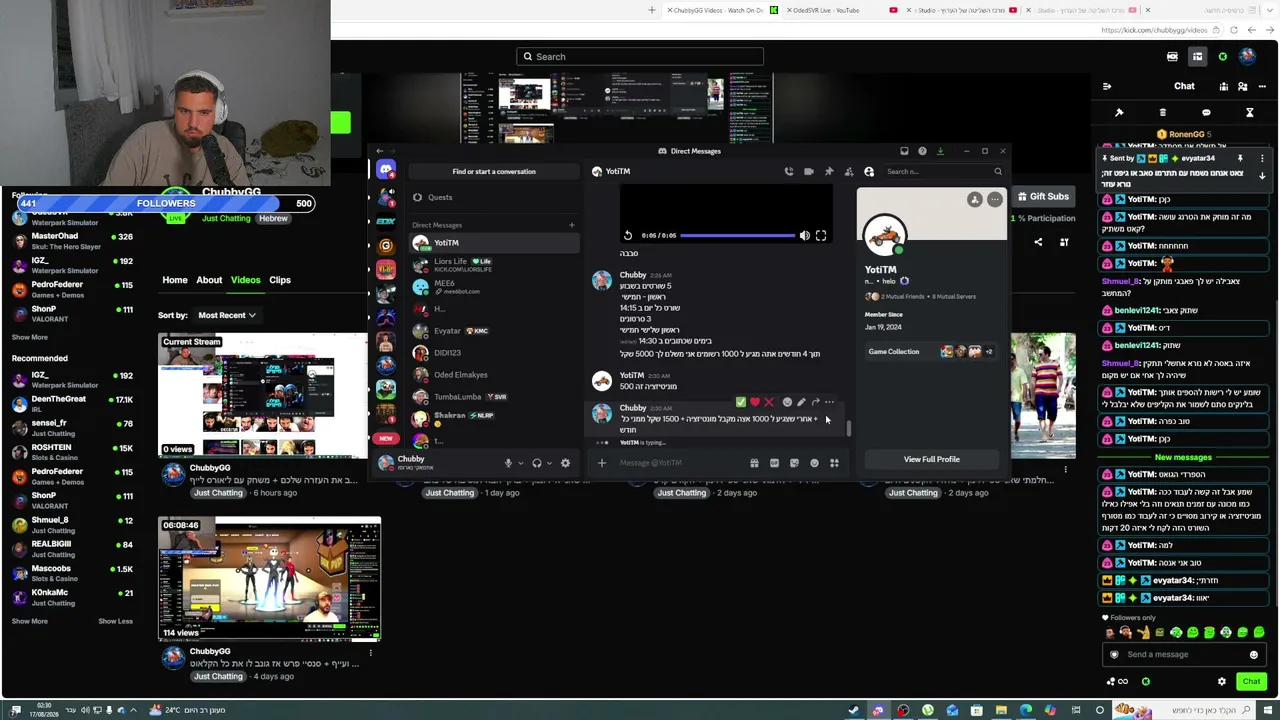Click the Message @YotiTM text box
Image resolution: width=1280 pixels, height=720 pixels.
[x=680, y=463]
